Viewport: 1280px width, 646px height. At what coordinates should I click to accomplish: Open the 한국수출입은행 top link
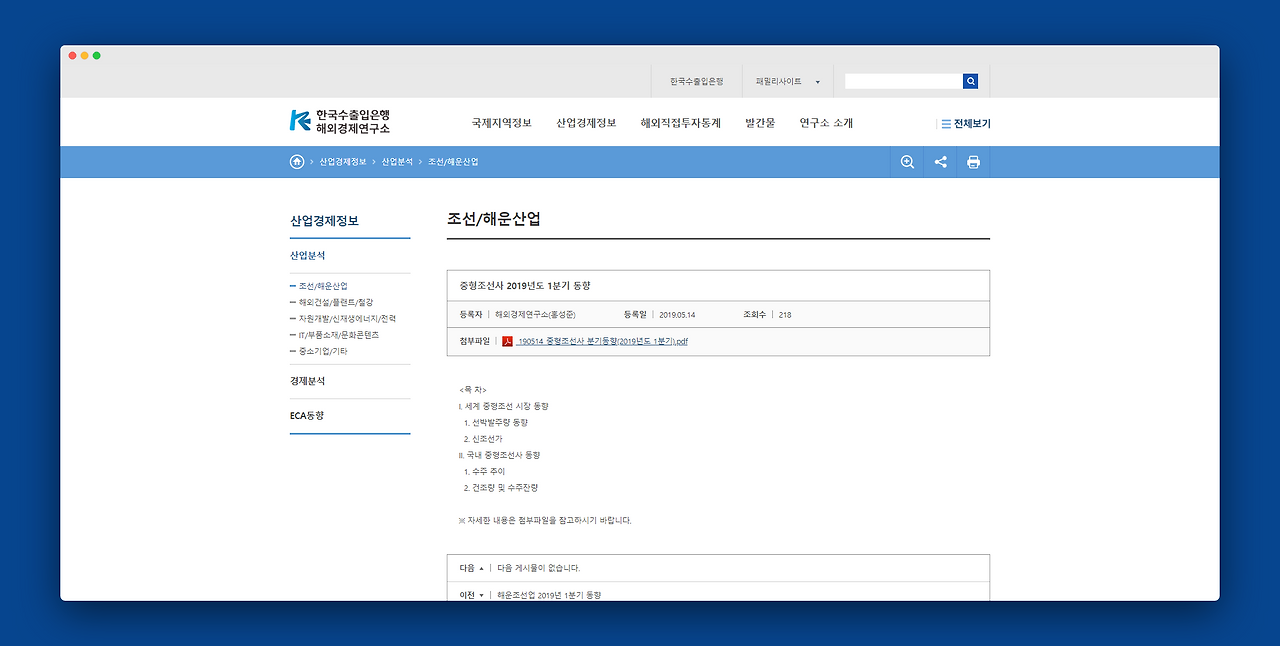coord(696,82)
